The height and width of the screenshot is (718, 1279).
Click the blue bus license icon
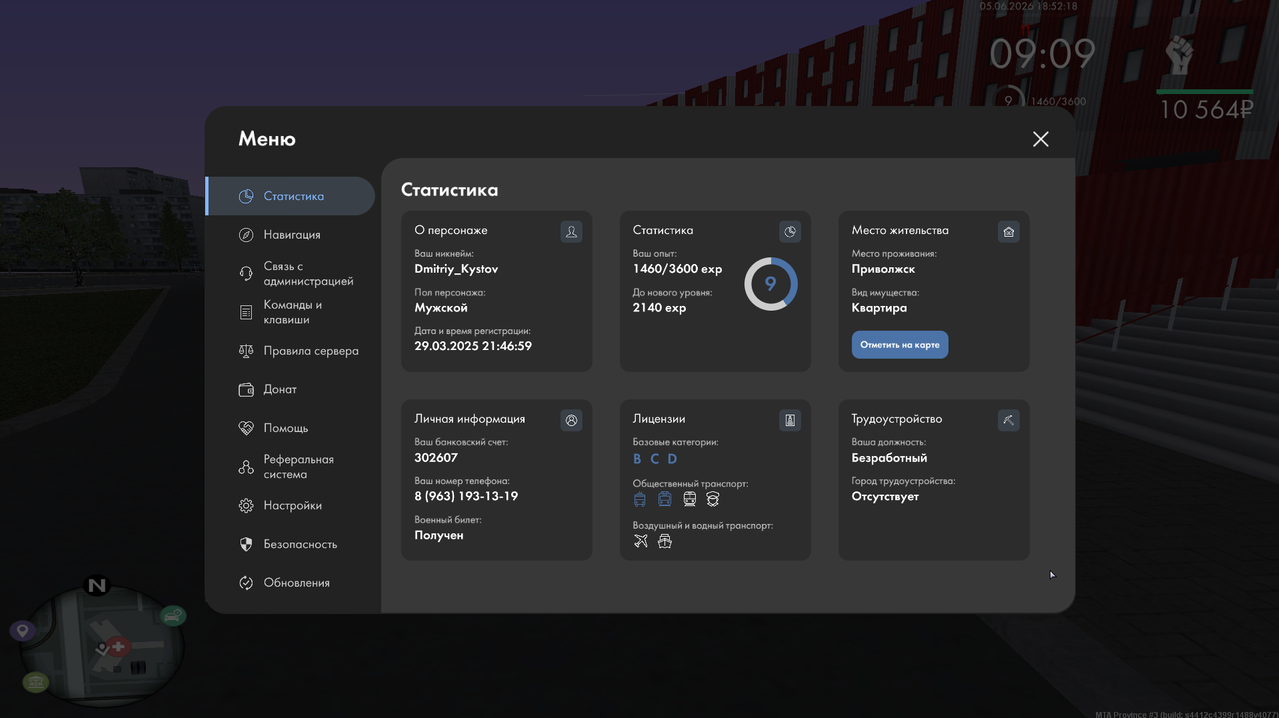[x=664, y=499]
